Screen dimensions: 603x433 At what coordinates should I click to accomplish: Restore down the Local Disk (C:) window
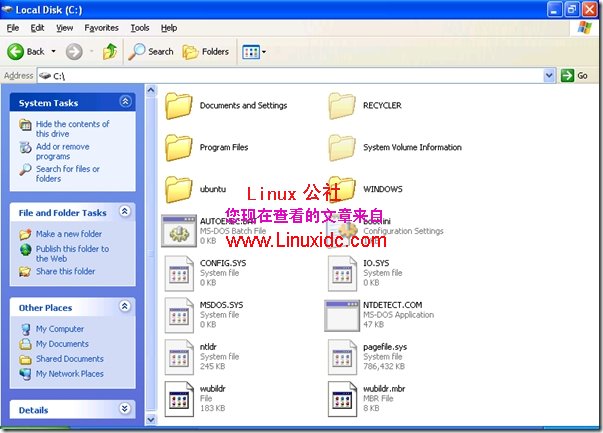[572, 10]
